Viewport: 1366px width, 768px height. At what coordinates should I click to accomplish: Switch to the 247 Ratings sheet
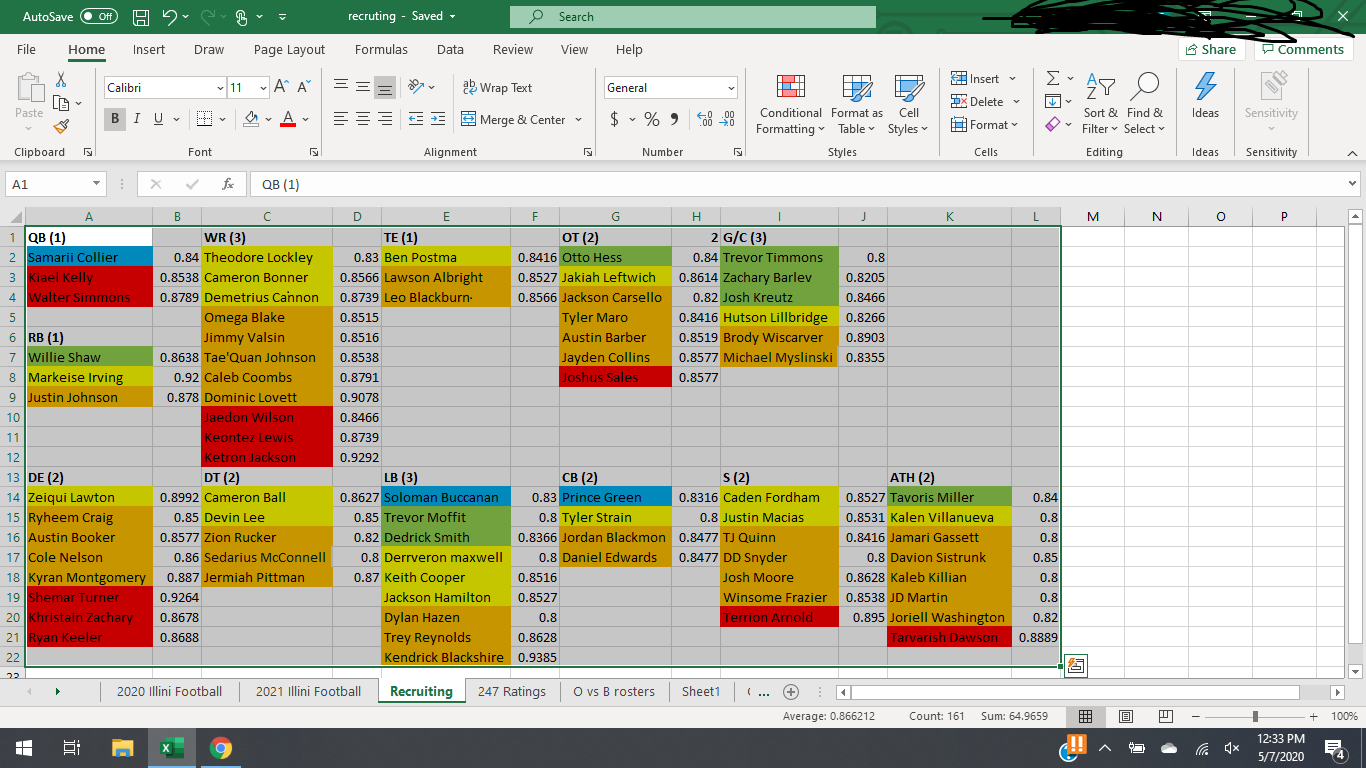click(x=511, y=691)
